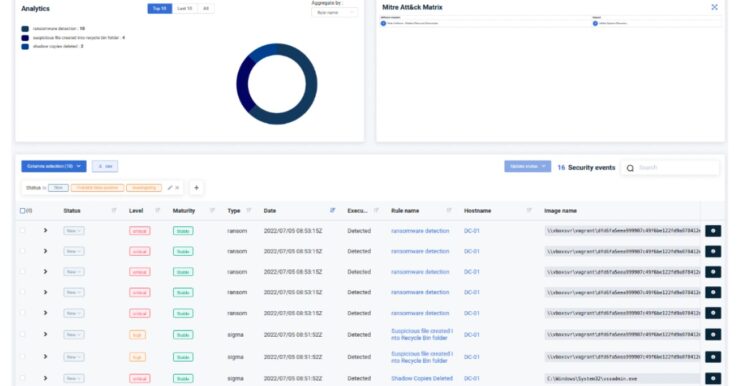Tick checkbox of first ransomware detection row
738x386 pixels.
pyautogui.click(x=22, y=231)
